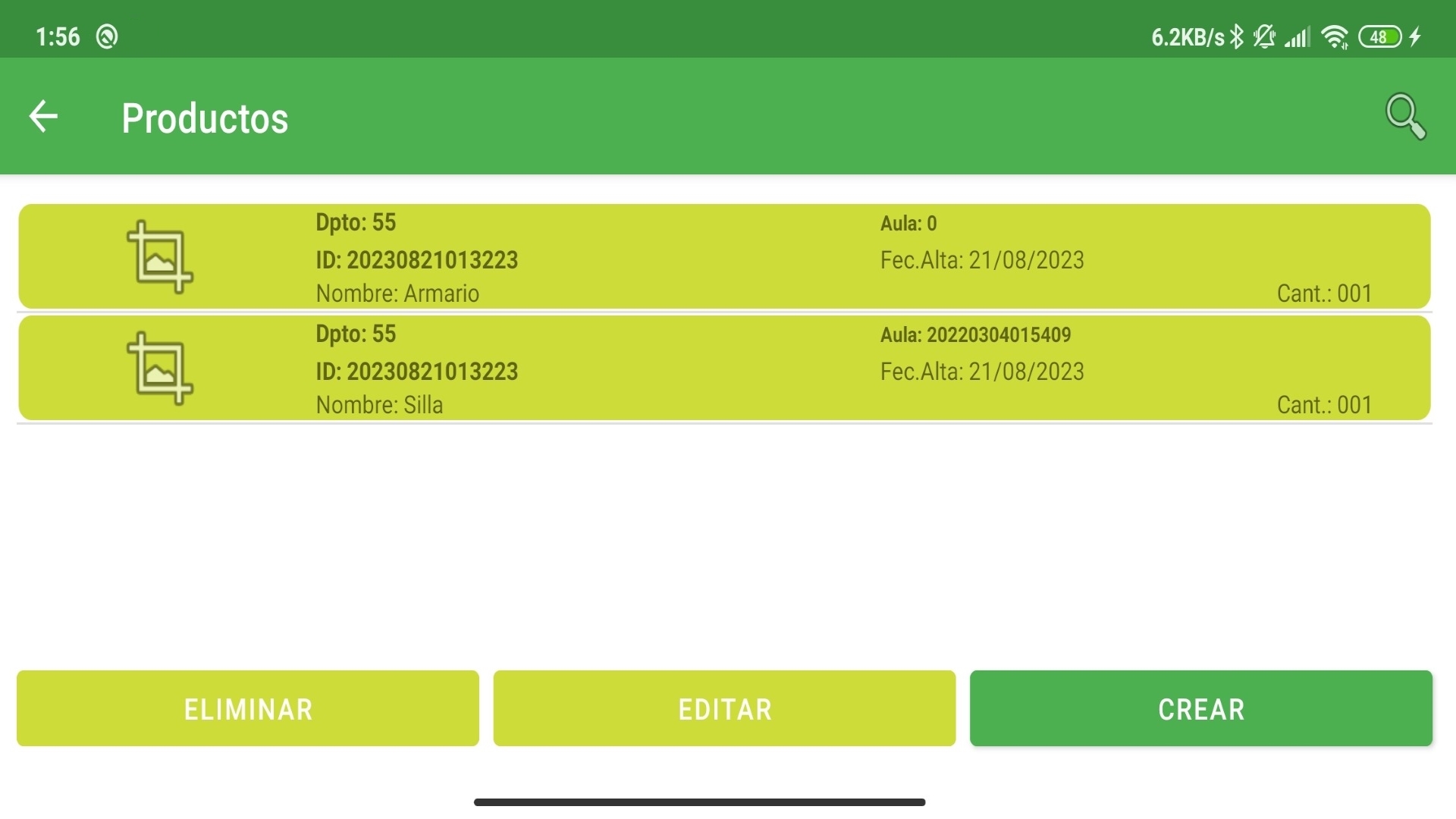The height and width of the screenshot is (819, 1456).
Task: Click the ELIMINAR button
Action: click(x=248, y=708)
